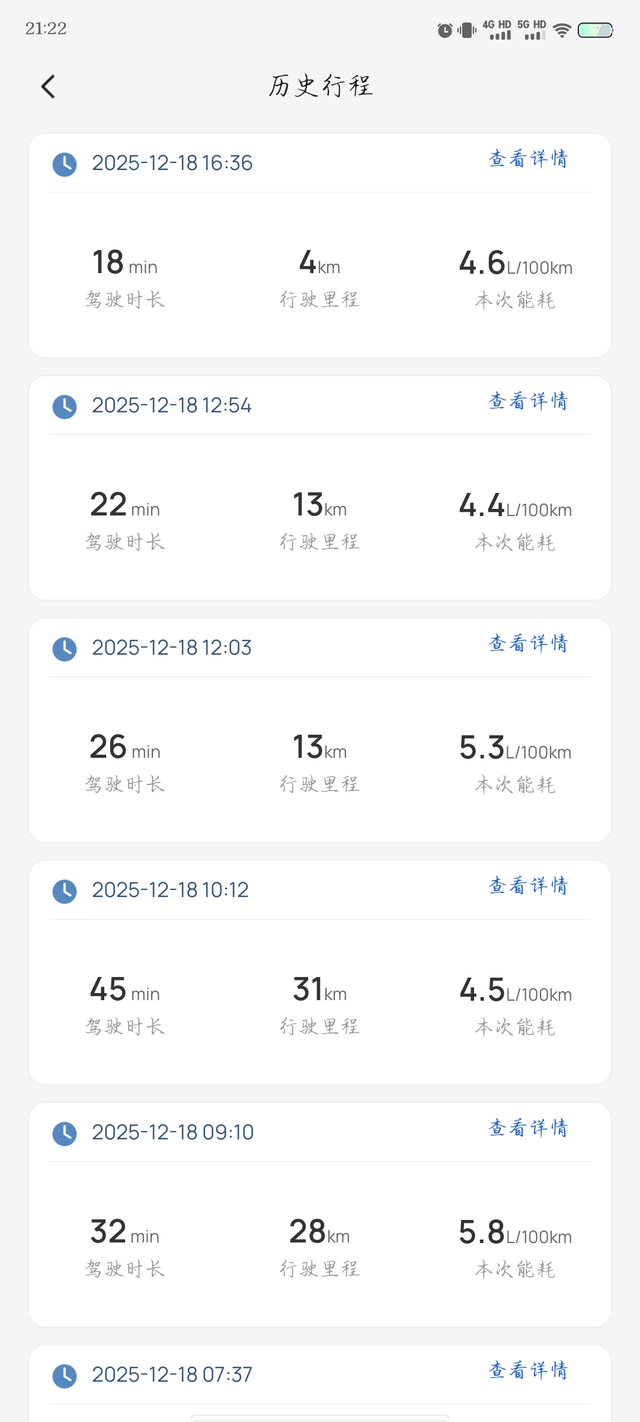This screenshot has height=1422, width=640.
Task: Tap the 历史行程 page title
Action: click(x=320, y=86)
